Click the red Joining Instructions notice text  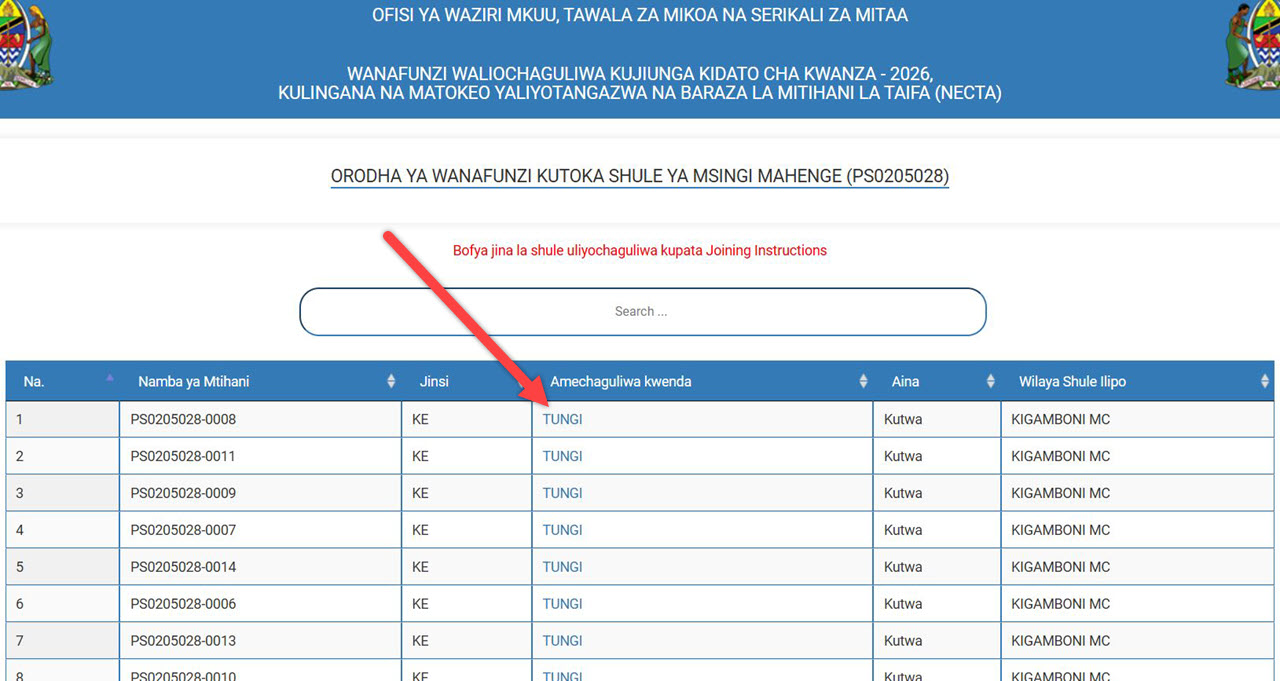click(640, 250)
